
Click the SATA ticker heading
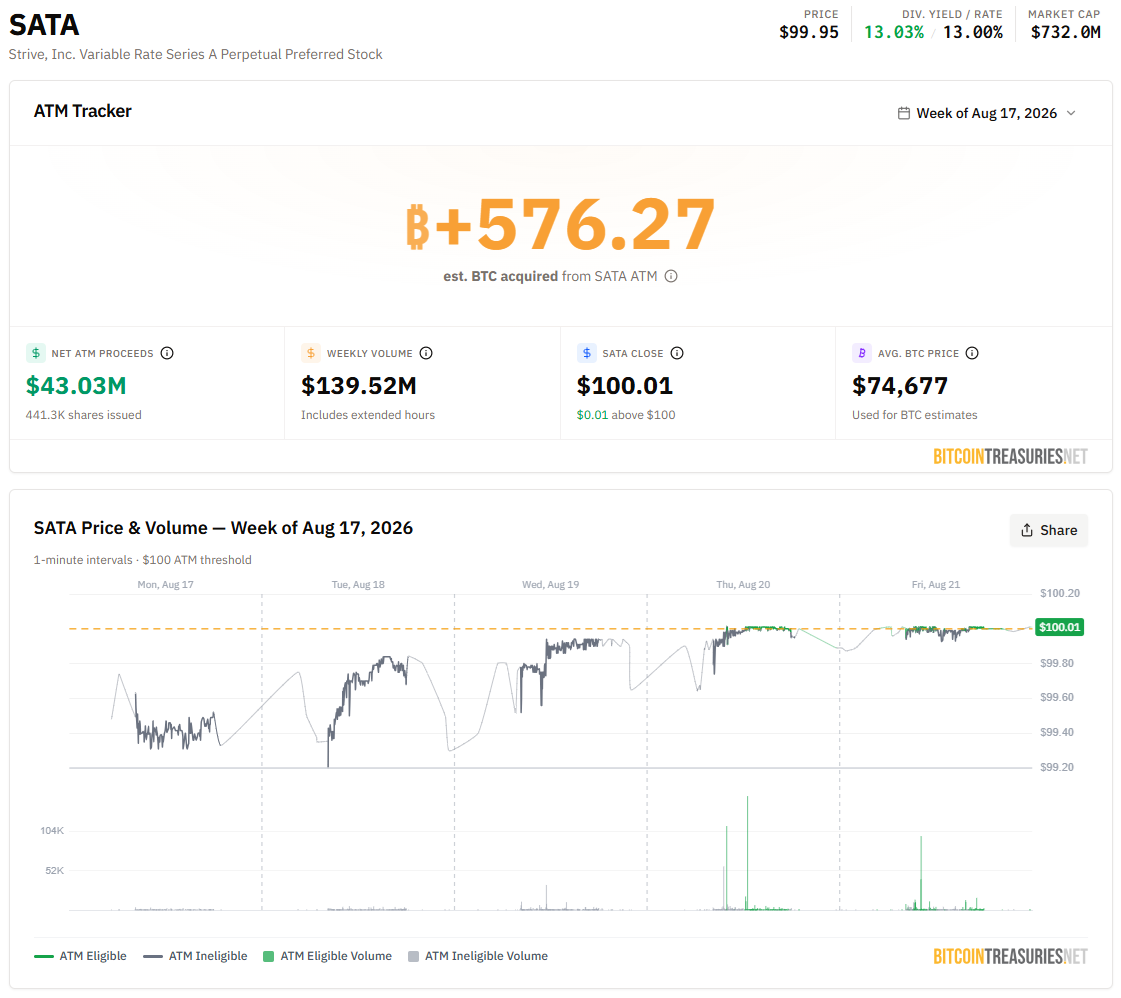44,25
